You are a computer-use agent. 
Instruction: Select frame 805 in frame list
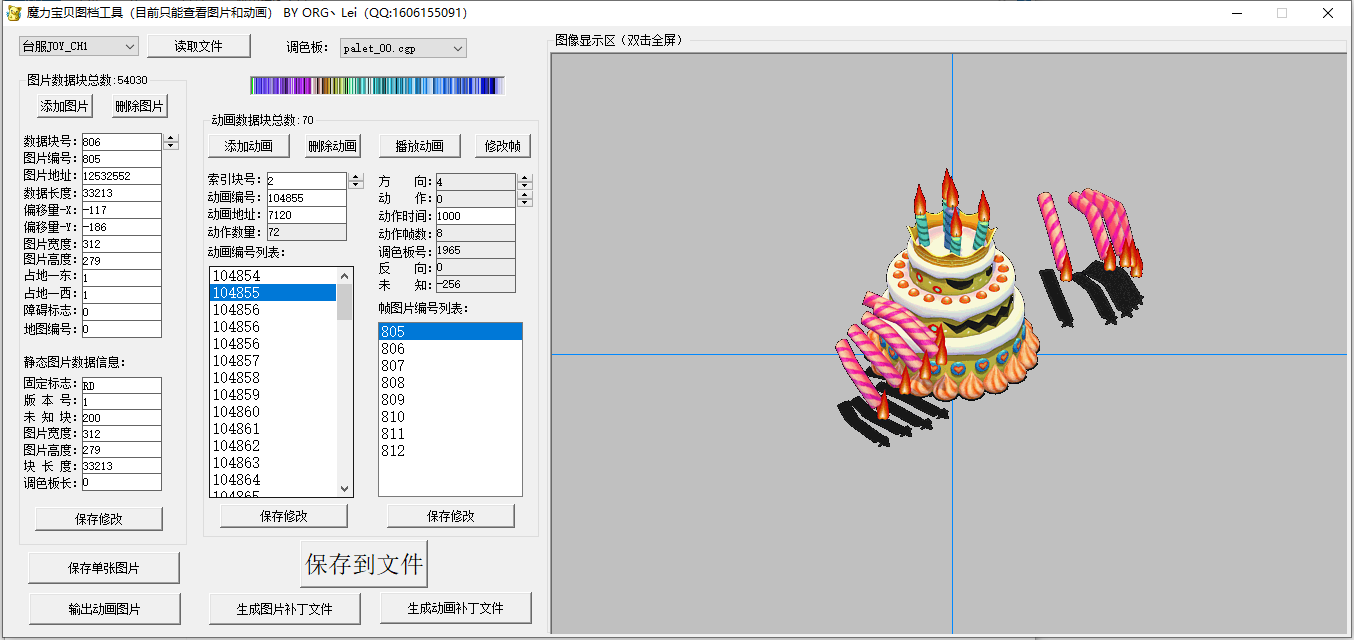[x=450, y=332]
